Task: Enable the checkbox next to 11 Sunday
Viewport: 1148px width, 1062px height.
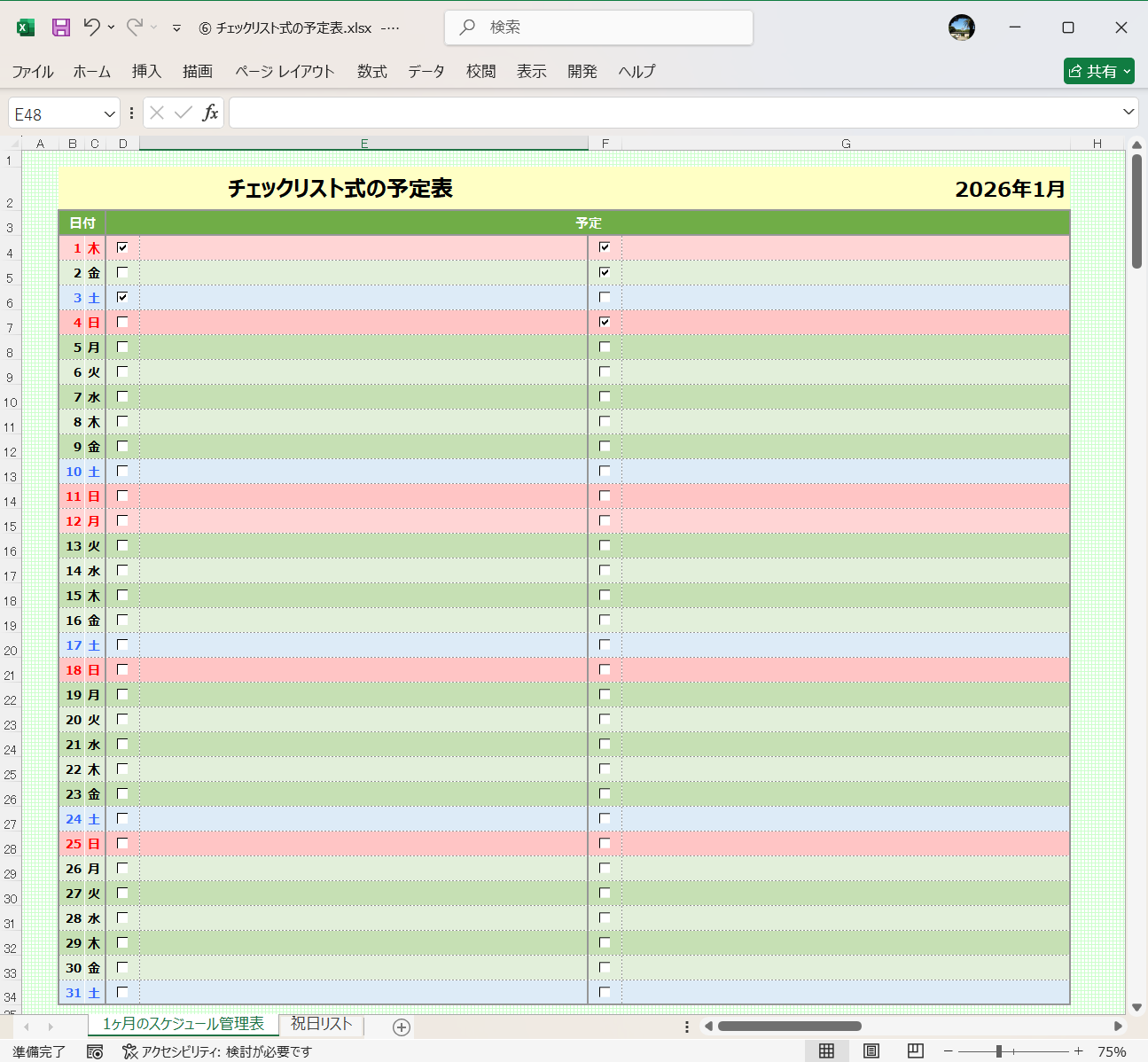Action: [121, 496]
